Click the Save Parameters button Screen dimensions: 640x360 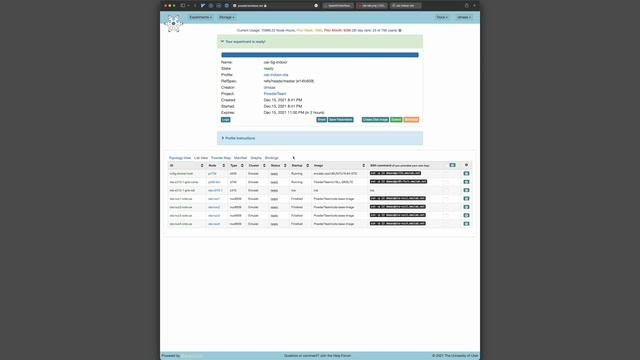340,120
